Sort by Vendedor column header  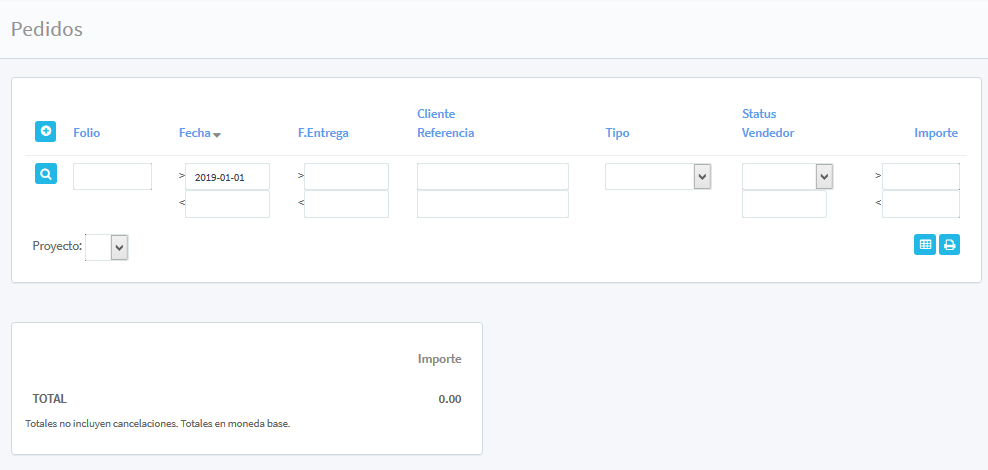coord(768,133)
